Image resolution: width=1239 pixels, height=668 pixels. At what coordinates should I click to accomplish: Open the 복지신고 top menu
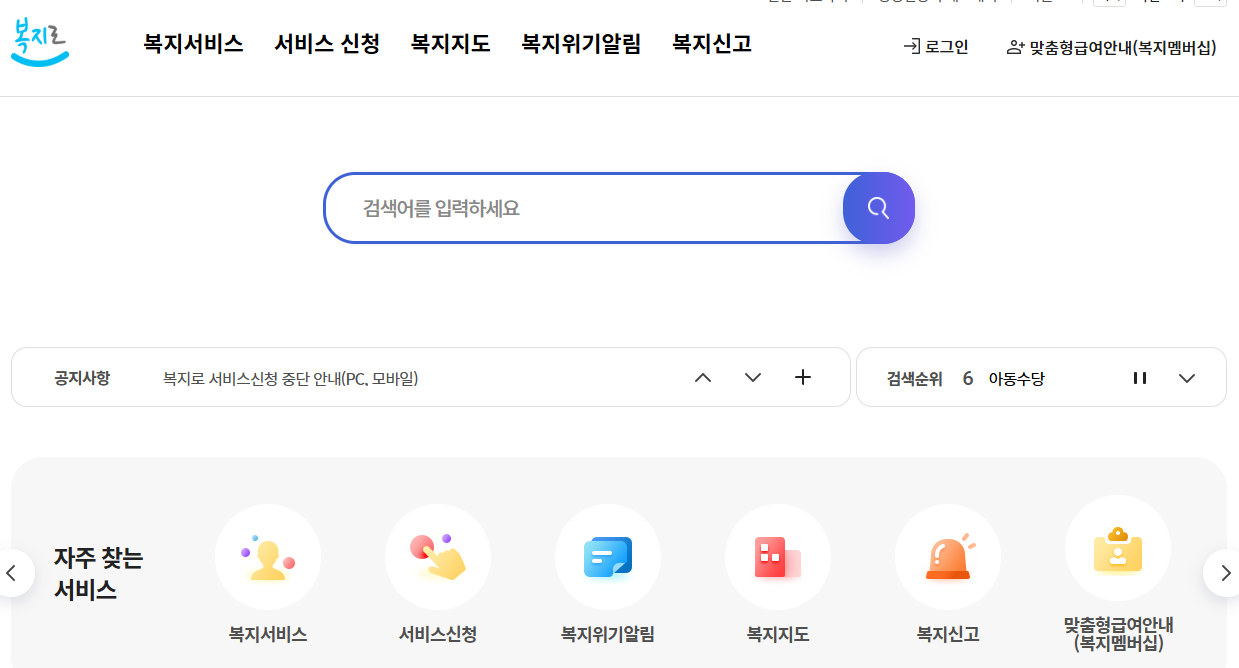click(712, 44)
